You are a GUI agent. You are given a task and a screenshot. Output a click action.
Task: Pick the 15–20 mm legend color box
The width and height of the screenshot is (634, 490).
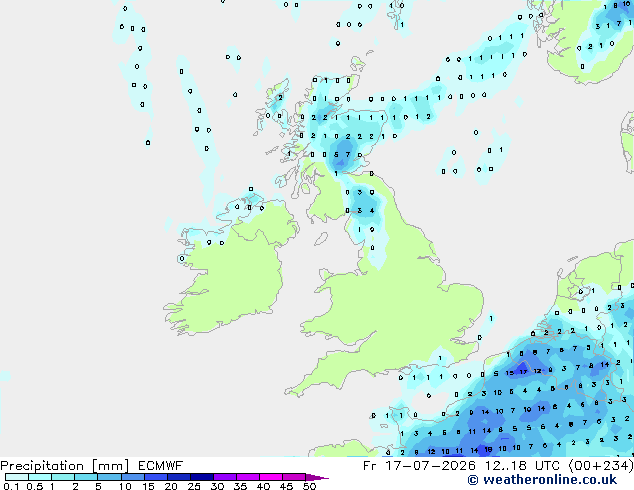click(155, 477)
